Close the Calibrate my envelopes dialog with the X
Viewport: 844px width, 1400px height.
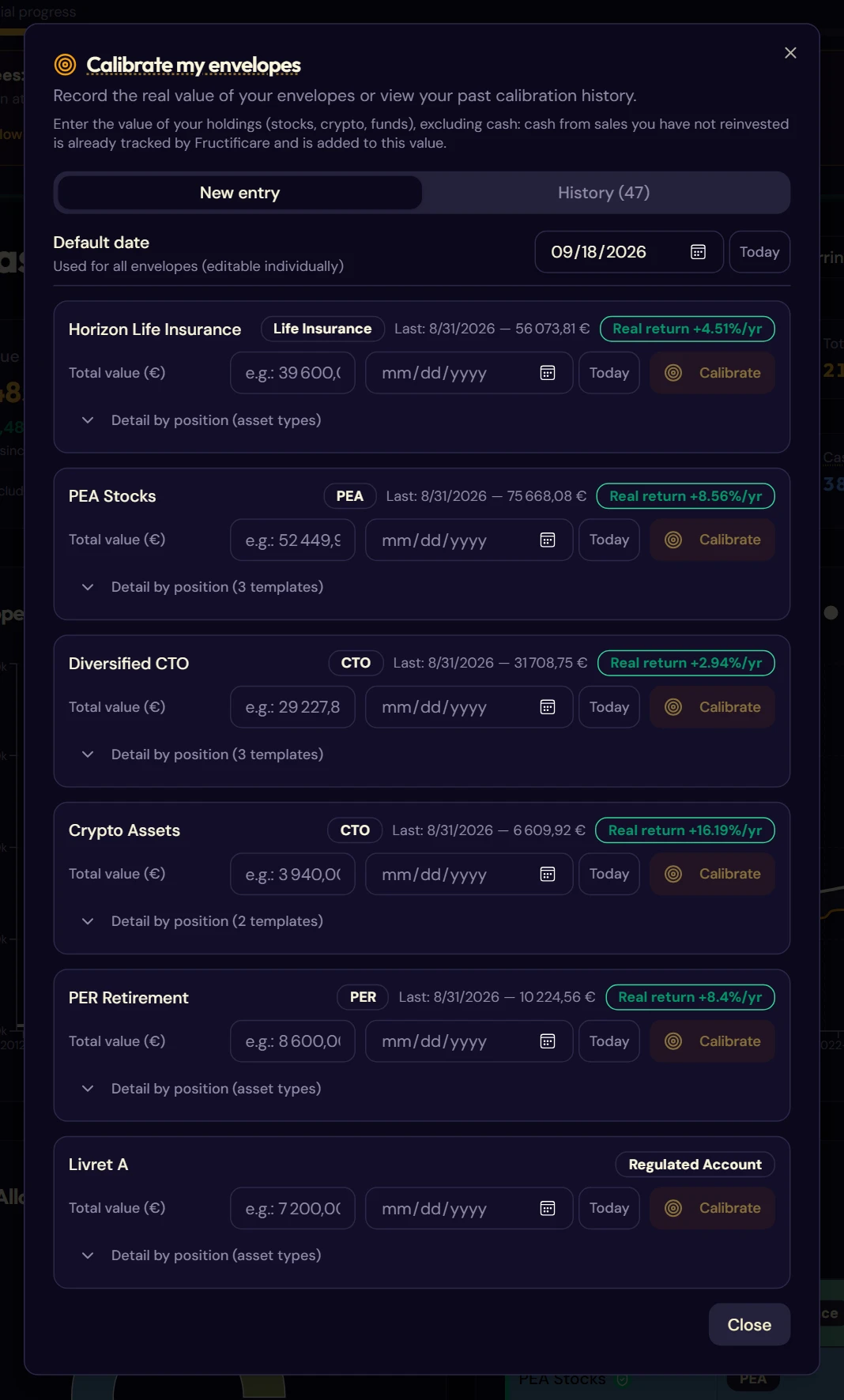(790, 53)
